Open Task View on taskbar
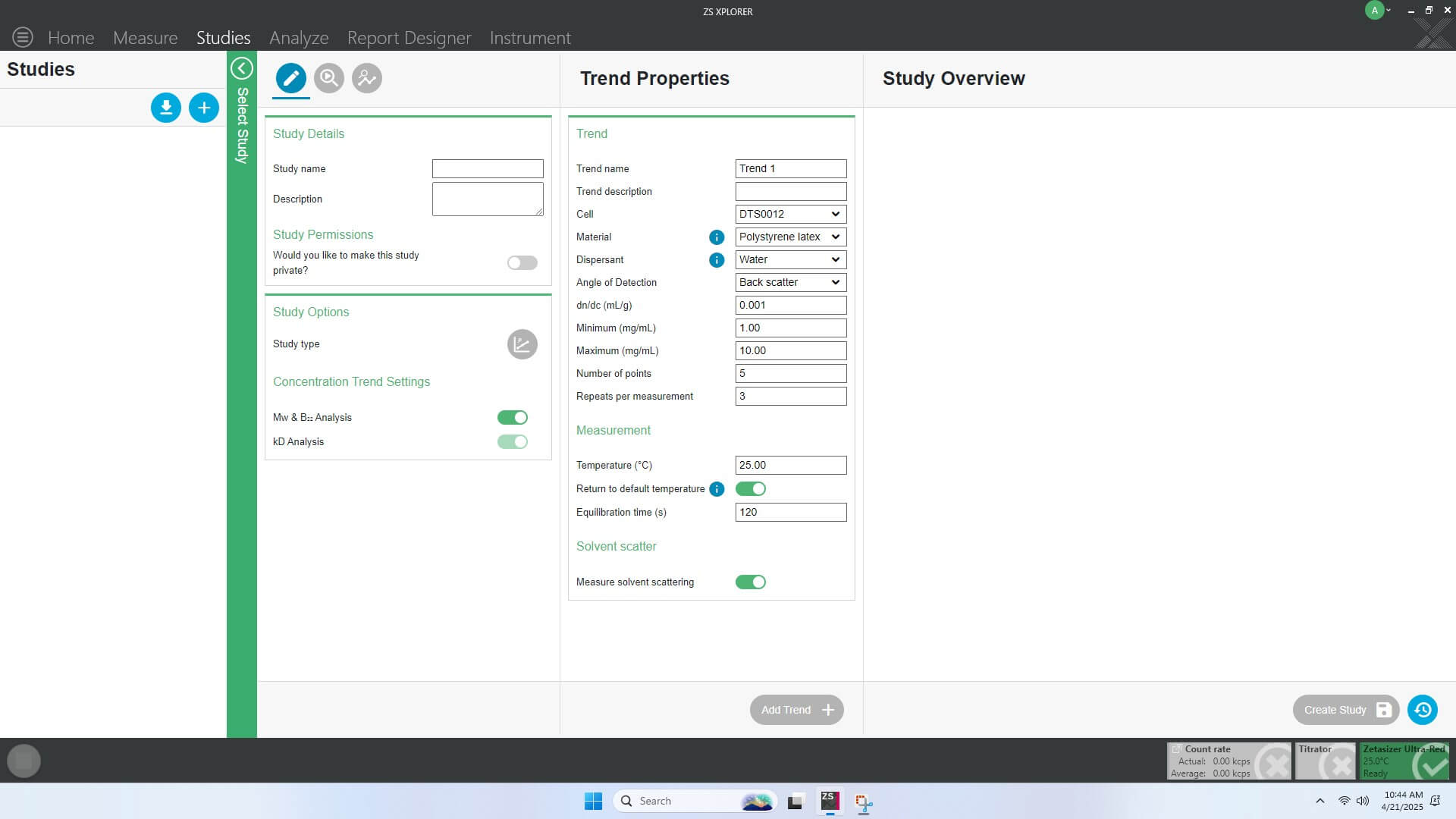 click(795, 801)
